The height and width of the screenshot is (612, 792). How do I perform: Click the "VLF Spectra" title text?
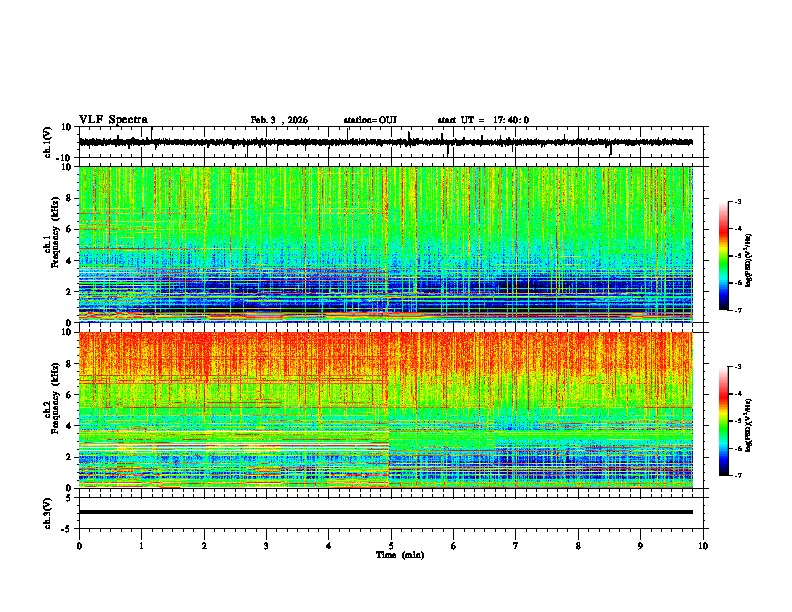[x=113, y=120]
